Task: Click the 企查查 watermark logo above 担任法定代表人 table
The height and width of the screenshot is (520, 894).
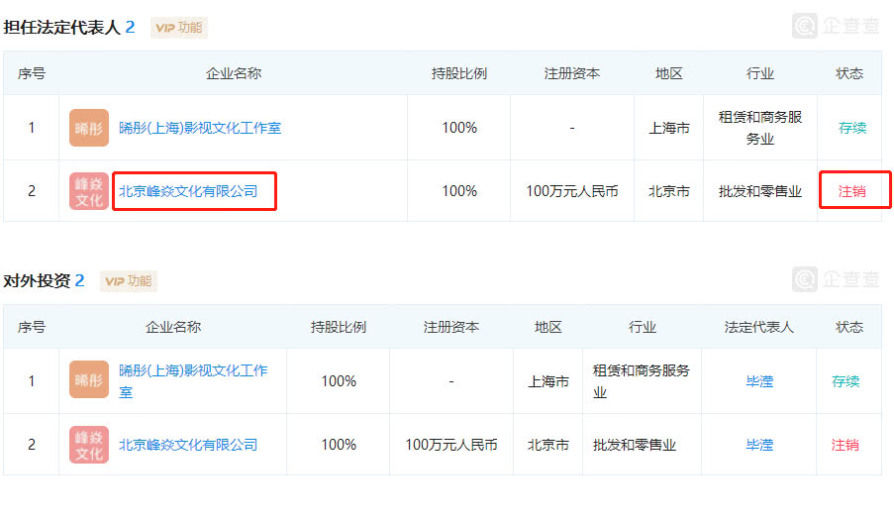Action: 836,26
